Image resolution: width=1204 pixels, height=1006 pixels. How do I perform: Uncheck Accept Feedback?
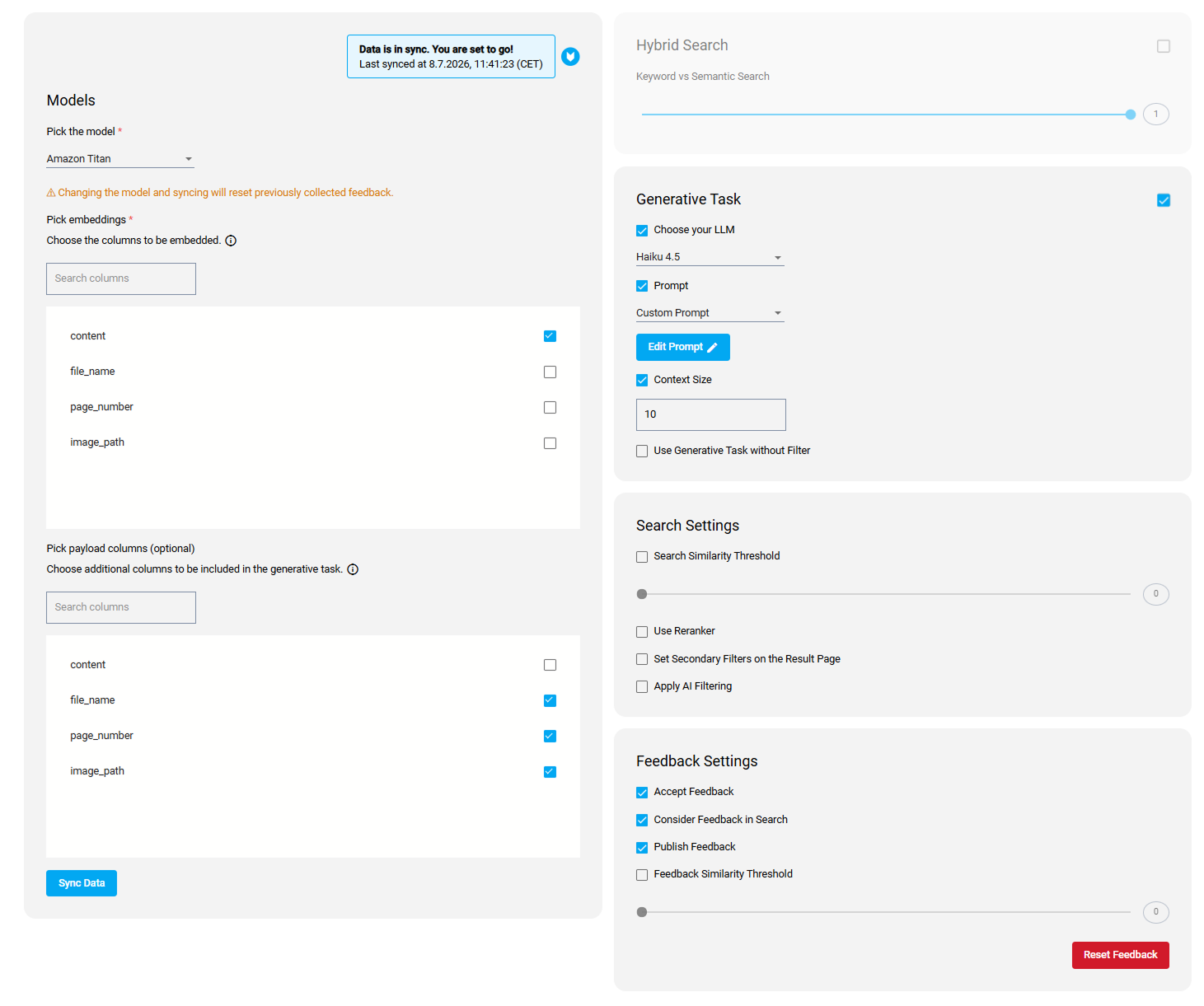tap(642, 793)
